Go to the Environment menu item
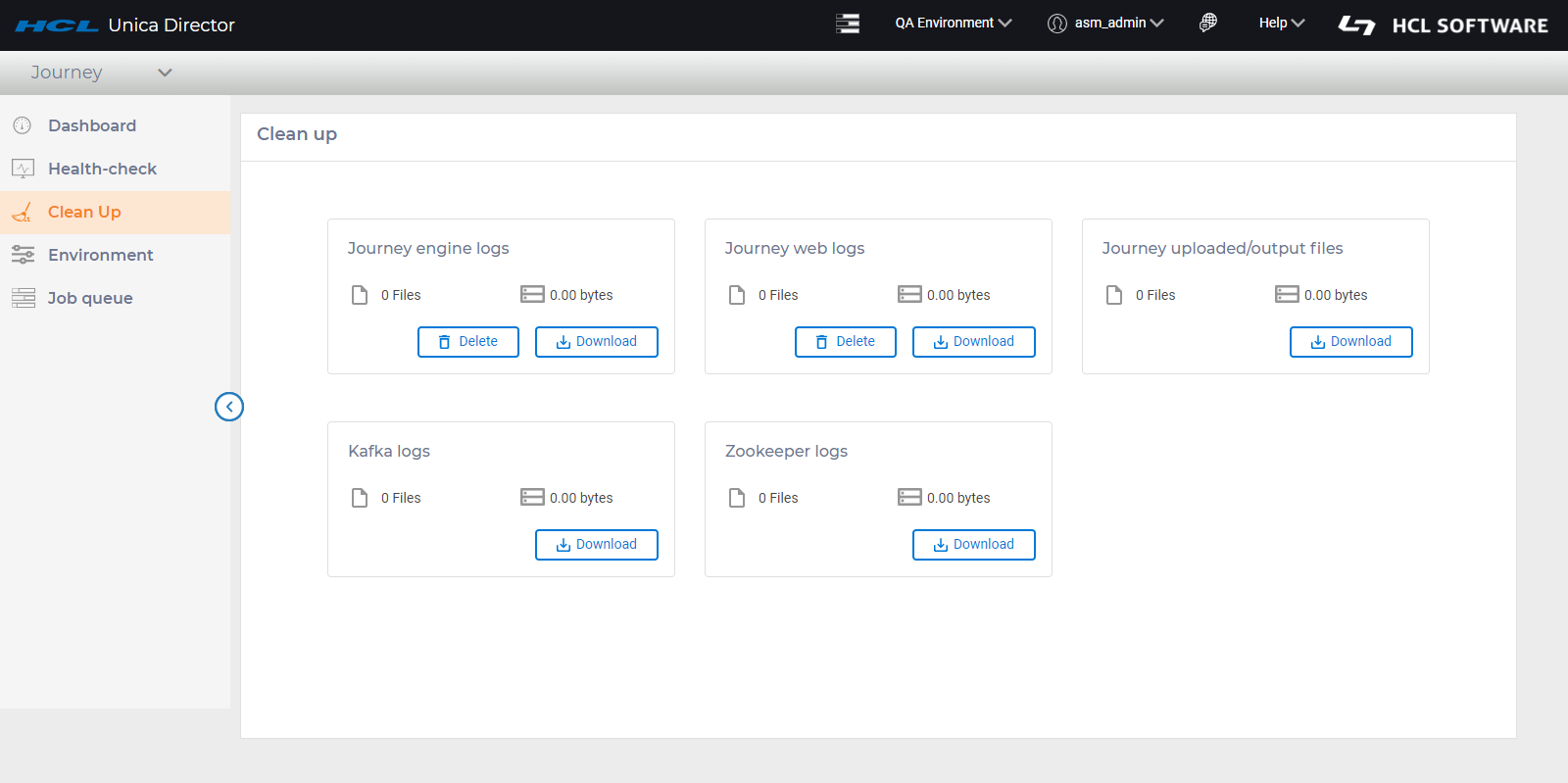Screen dimensions: 1568x783 click(x=101, y=255)
